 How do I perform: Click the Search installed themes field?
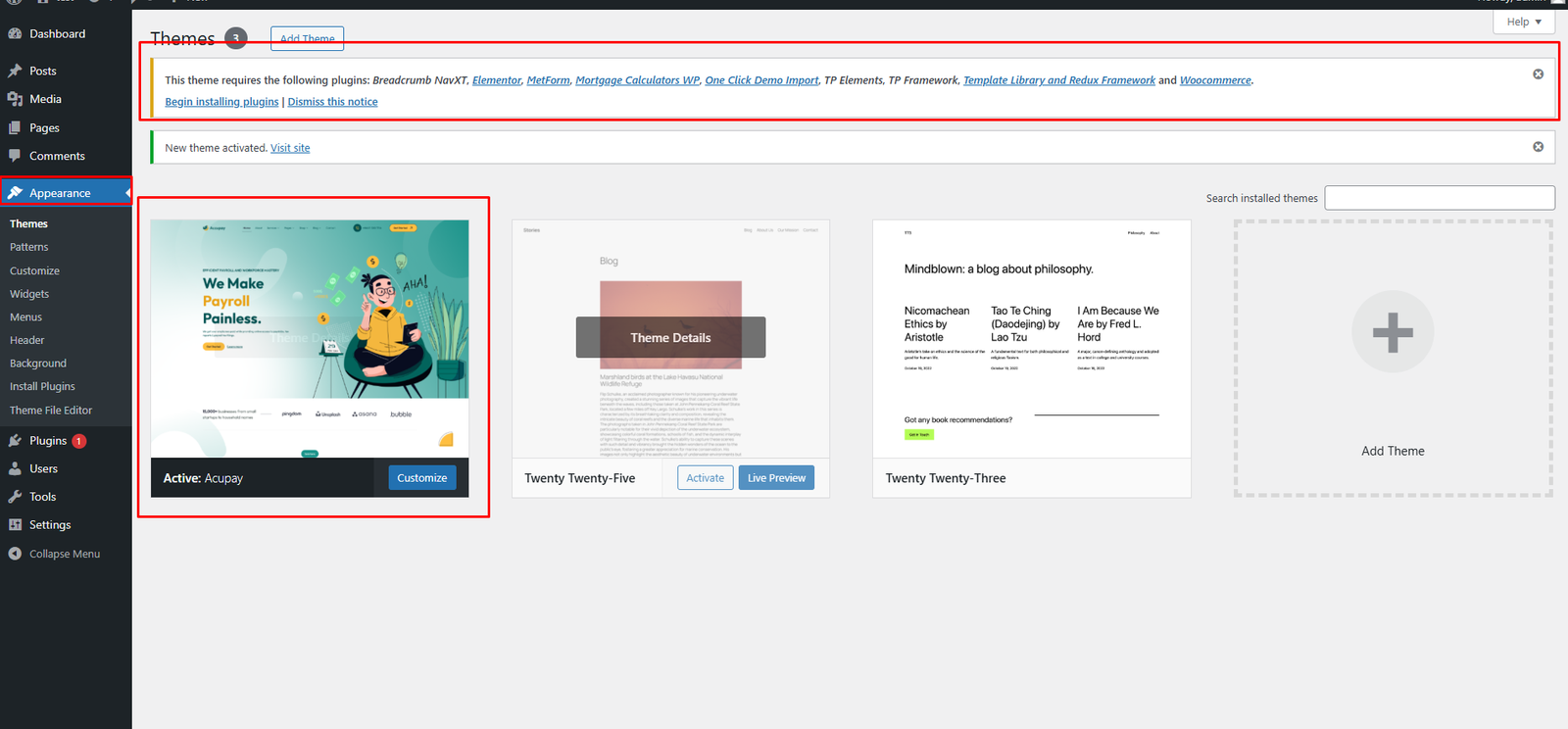[x=1439, y=198]
